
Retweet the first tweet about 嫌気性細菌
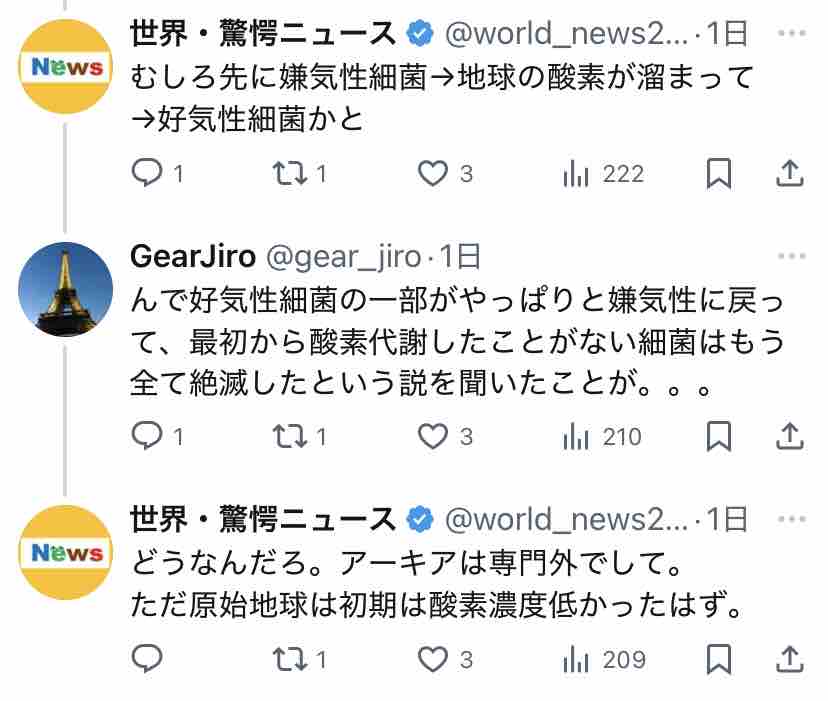(x=299, y=173)
